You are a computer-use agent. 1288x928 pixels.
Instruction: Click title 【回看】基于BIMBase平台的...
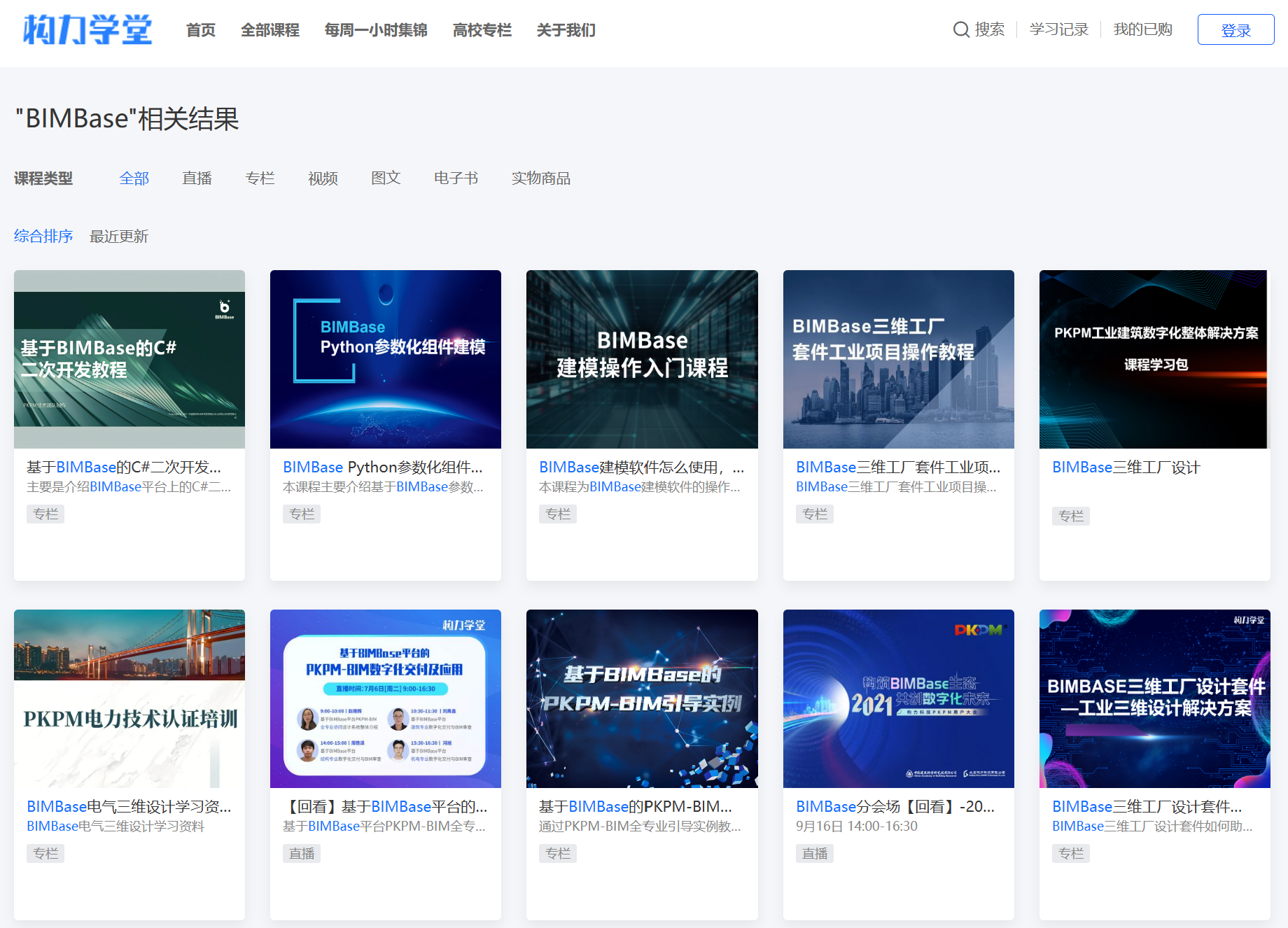pyautogui.click(x=385, y=806)
